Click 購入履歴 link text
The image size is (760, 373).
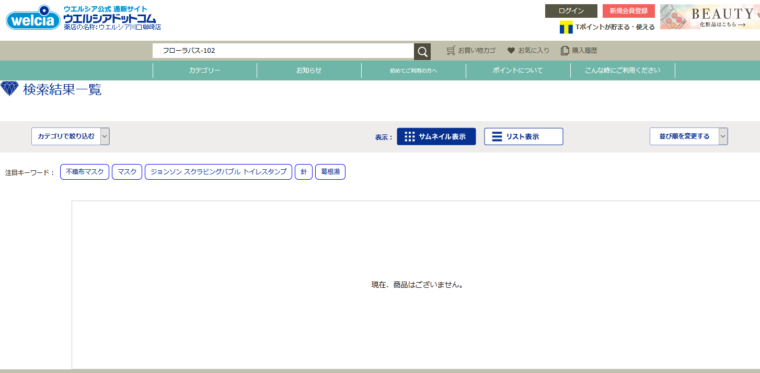pyautogui.click(x=585, y=50)
